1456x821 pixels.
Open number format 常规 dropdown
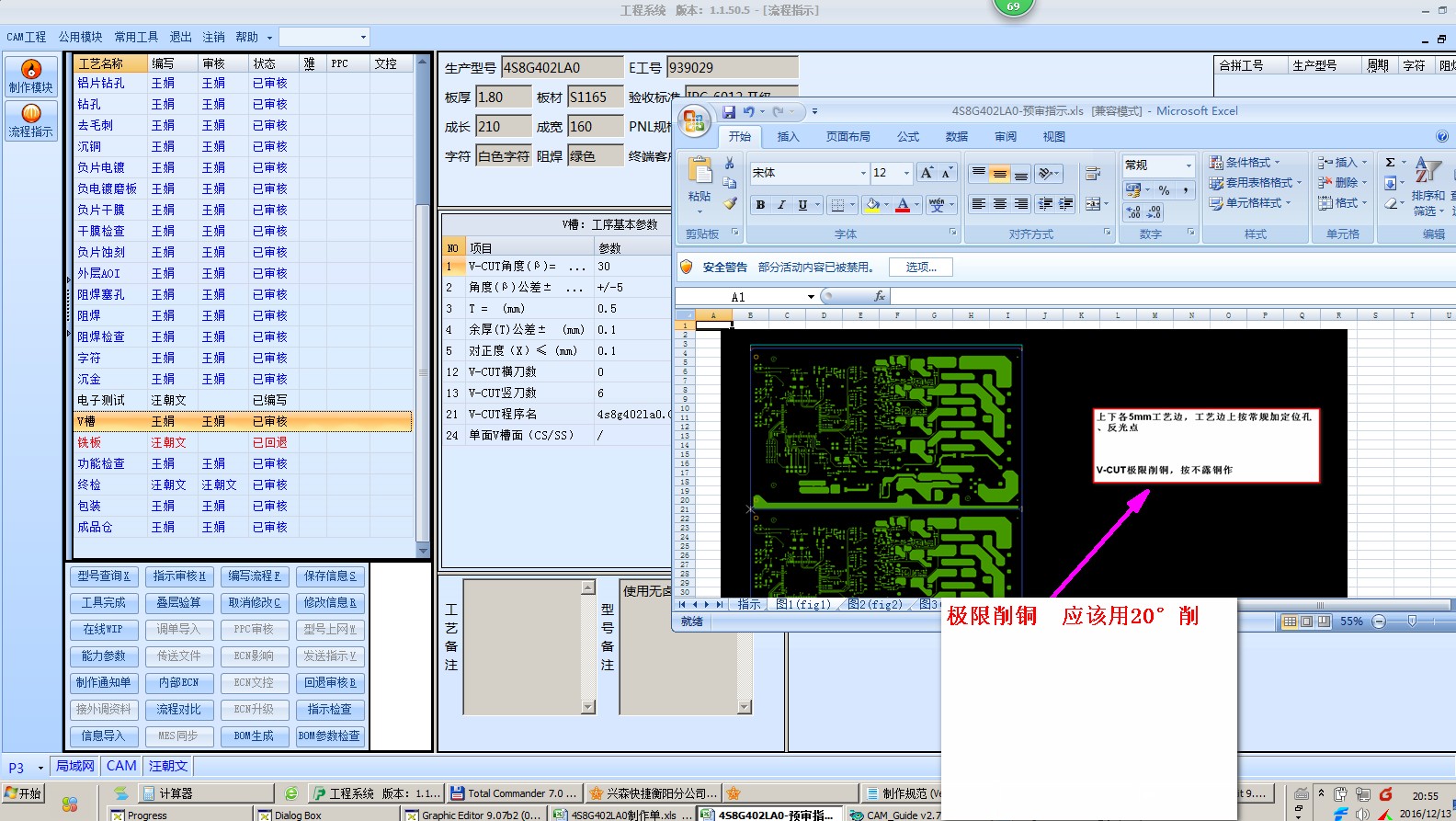click(1189, 165)
